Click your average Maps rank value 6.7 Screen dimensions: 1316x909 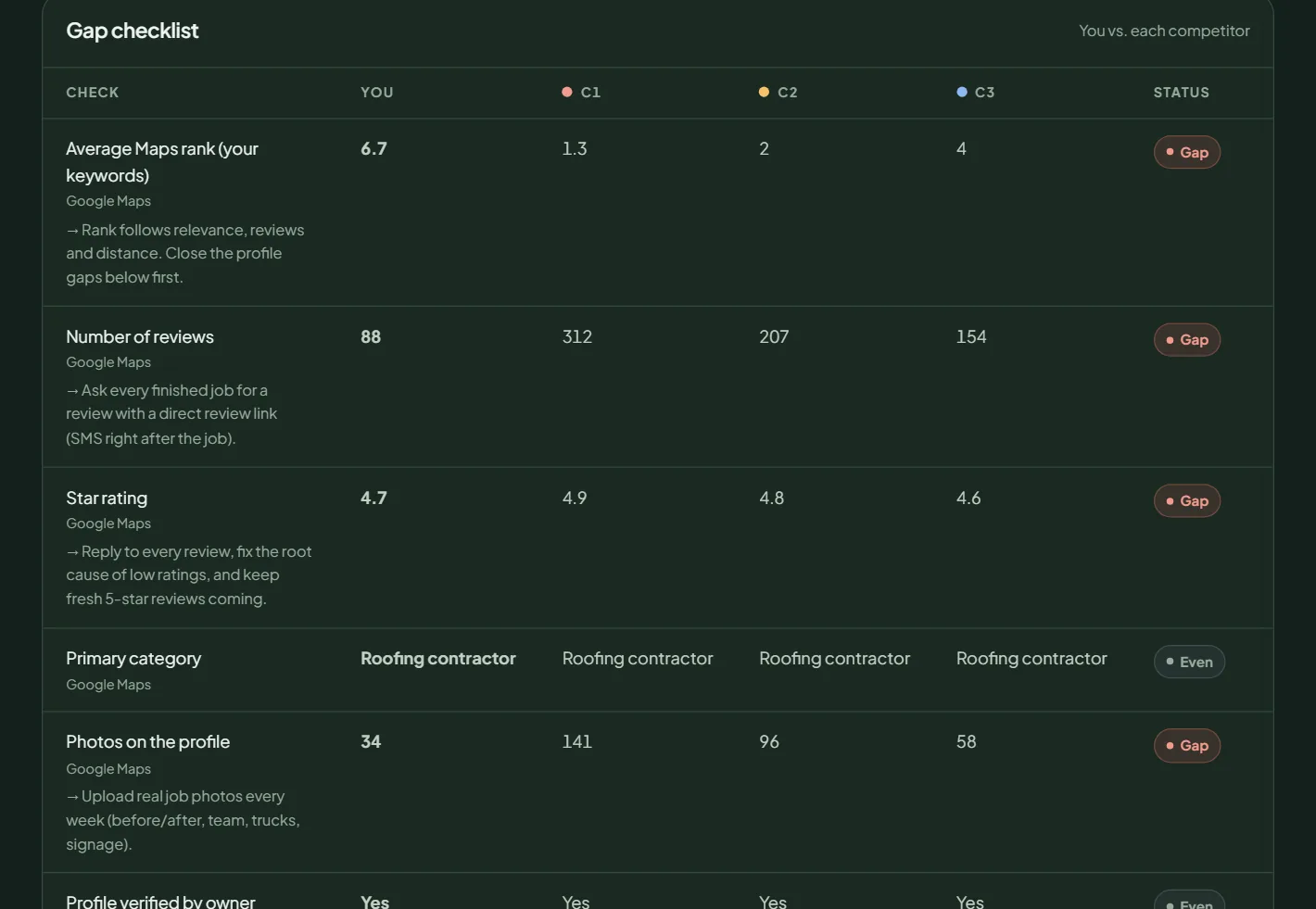coord(373,148)
